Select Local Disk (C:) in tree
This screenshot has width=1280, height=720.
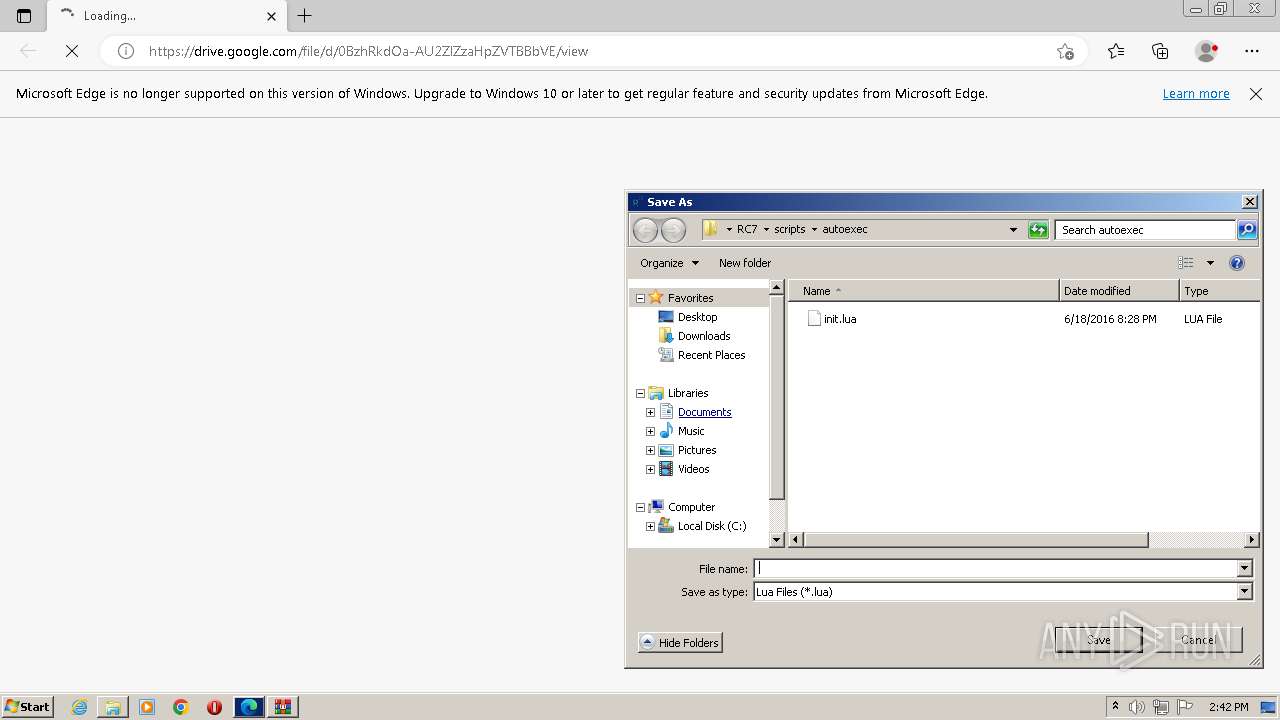(x=711, y=526)
